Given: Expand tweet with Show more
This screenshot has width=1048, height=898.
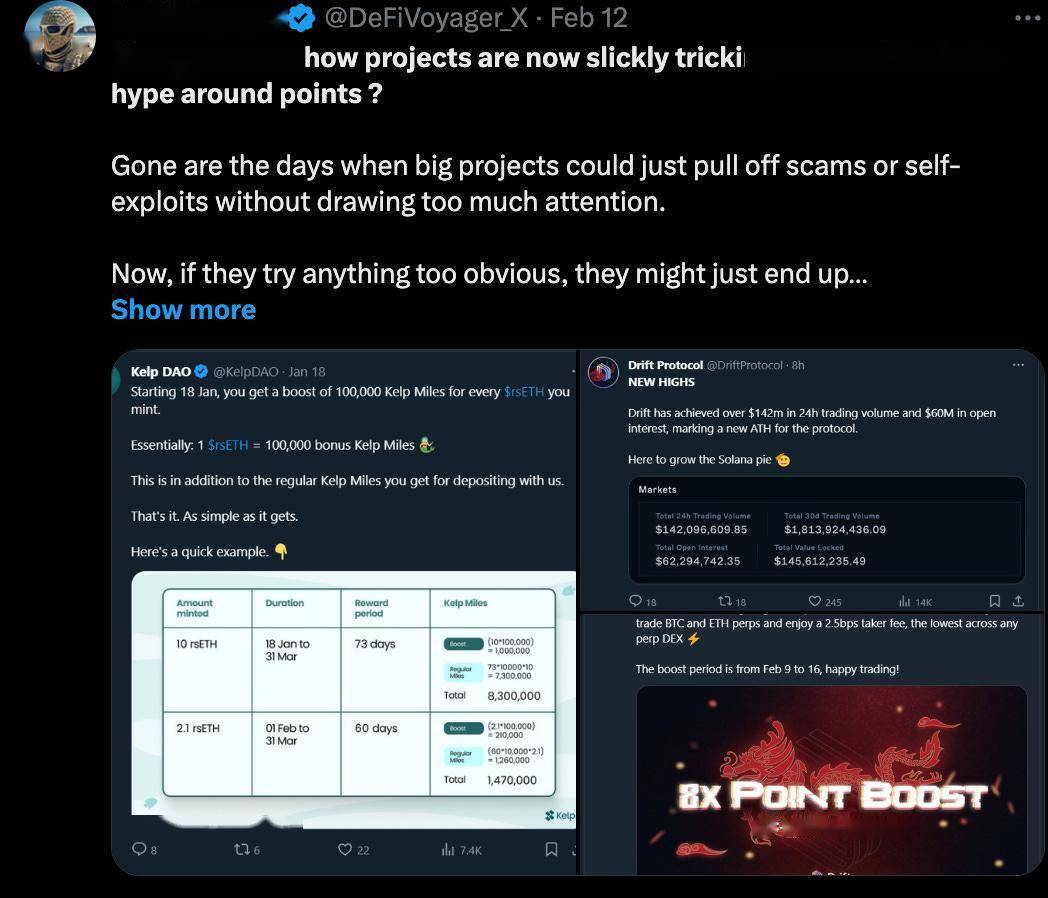Looking at the screenshot, I should click(x=183, y=309).
